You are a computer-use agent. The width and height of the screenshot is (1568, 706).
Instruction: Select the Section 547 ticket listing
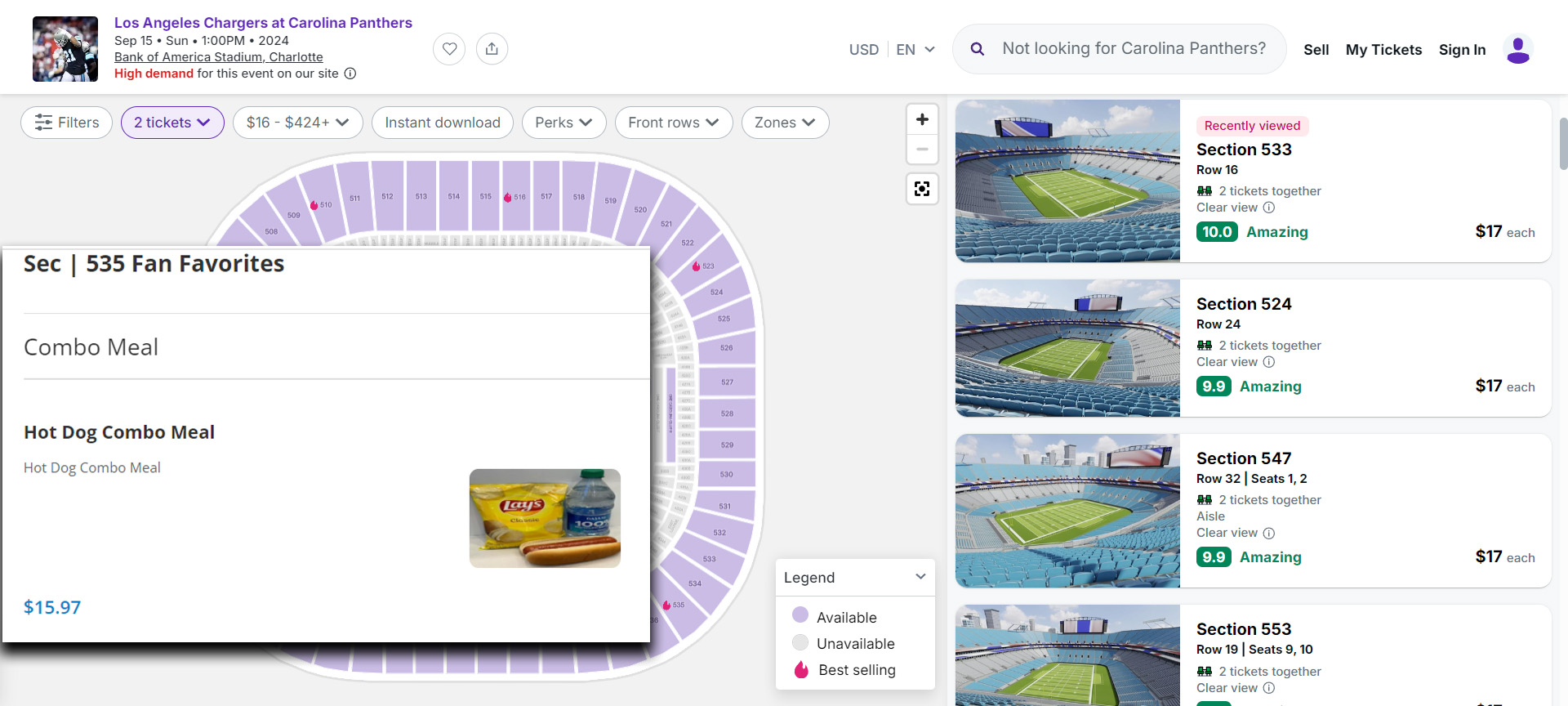1254,511
